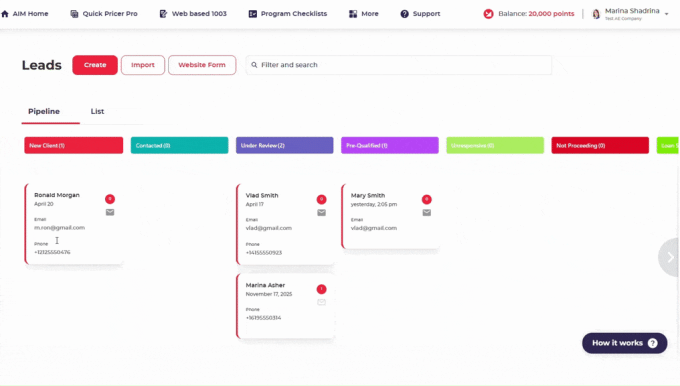The height and width of the screenshot is (386, 680).
Task: Click the Quick Pricer Pro calculator icon
Action: tap(75, 14)
